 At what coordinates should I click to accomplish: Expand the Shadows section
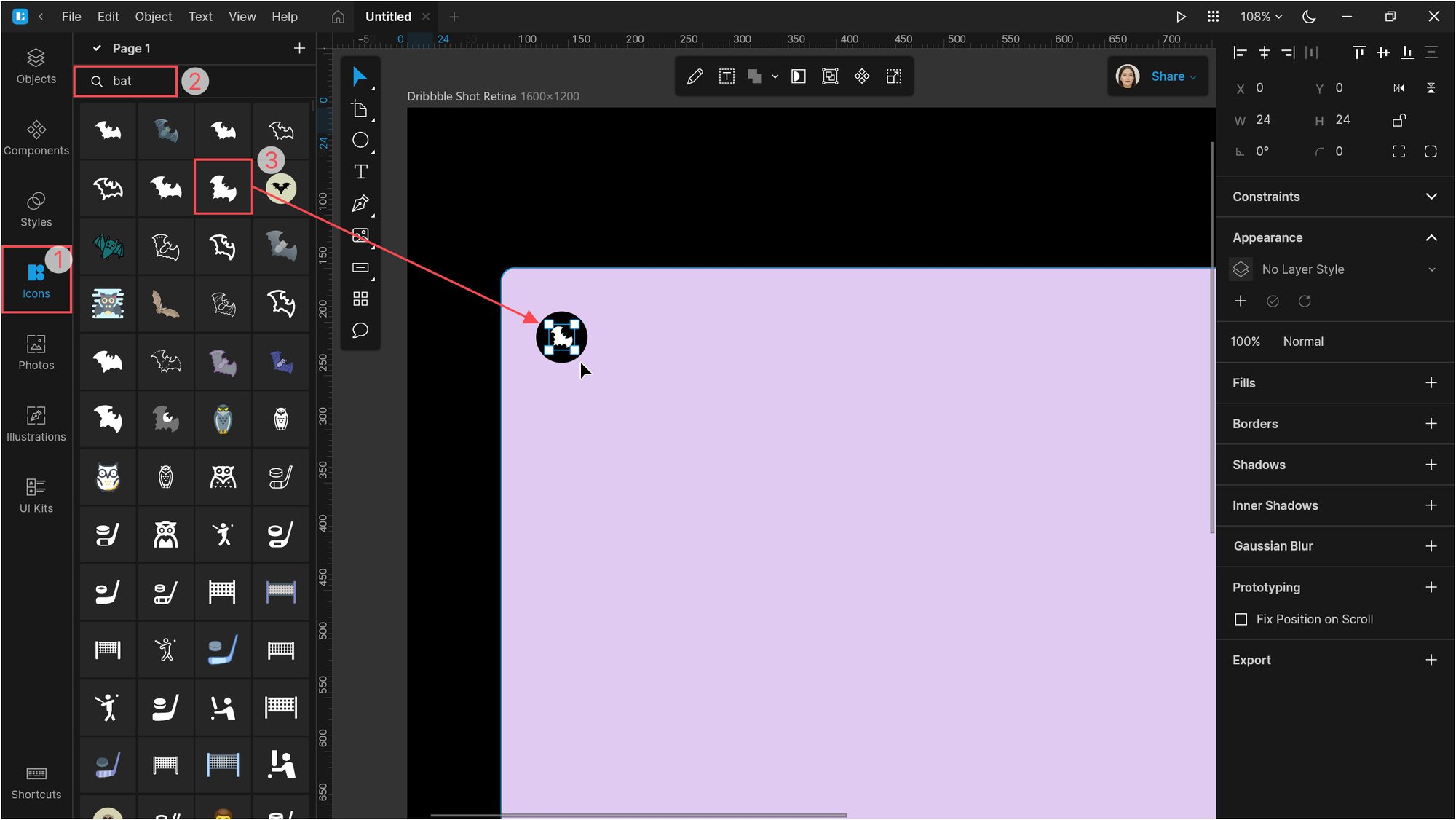tap(1258, 464)
